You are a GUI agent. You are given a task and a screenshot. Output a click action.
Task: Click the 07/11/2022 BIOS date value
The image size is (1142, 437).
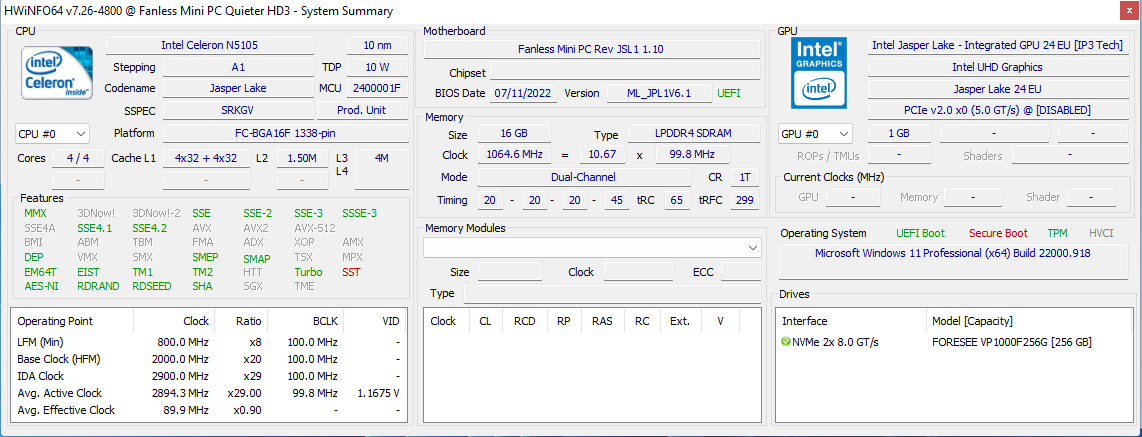pyautogui.click(x=524, y=93)
